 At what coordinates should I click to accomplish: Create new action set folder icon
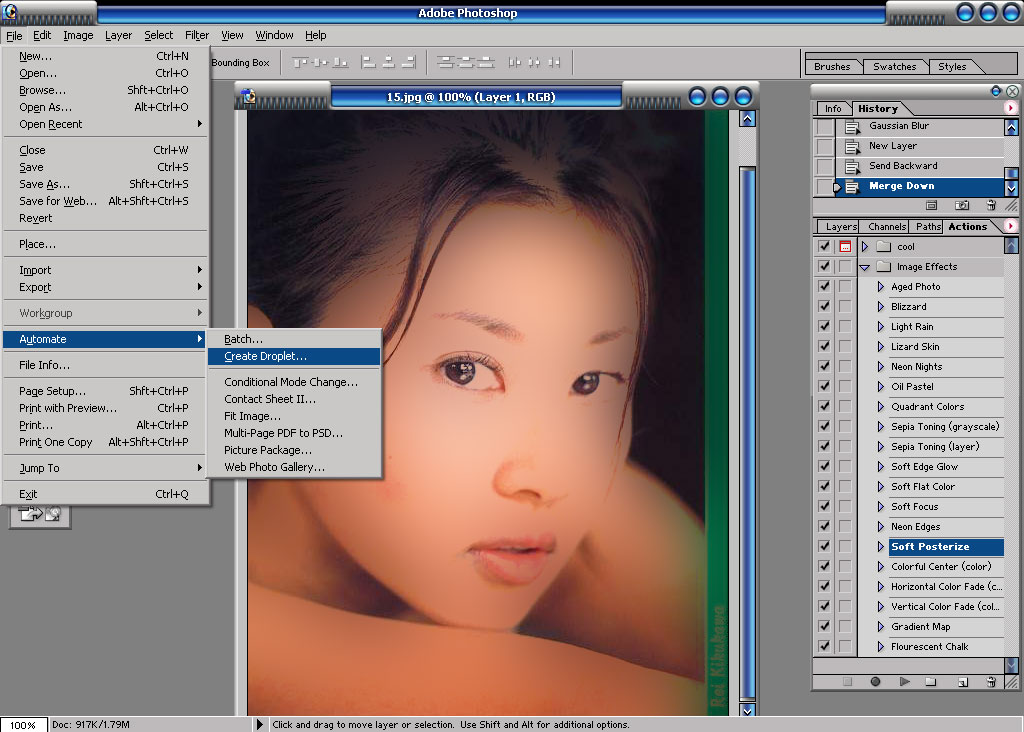(931, 682)
